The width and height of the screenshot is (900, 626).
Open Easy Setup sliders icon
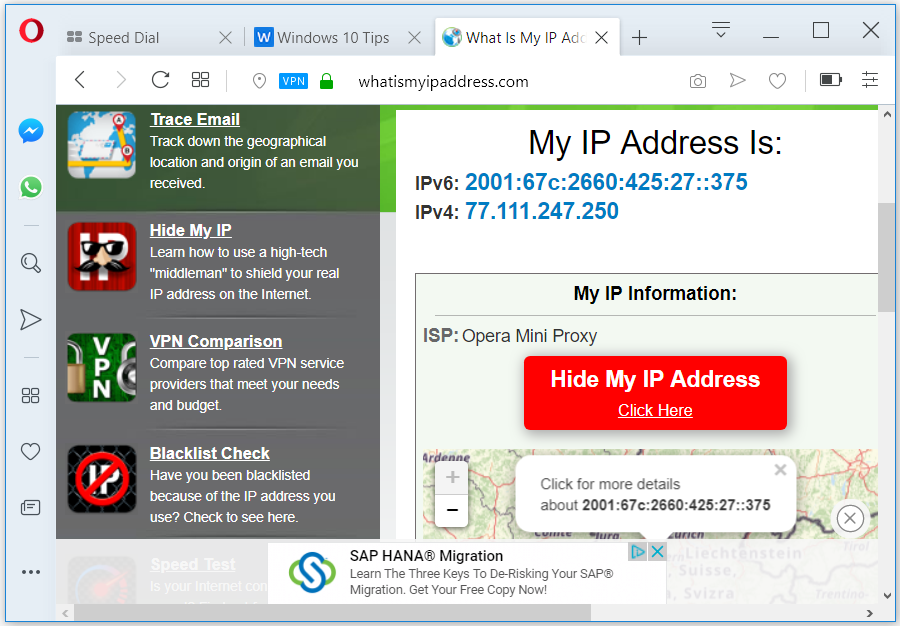click(x=870, y=79)
